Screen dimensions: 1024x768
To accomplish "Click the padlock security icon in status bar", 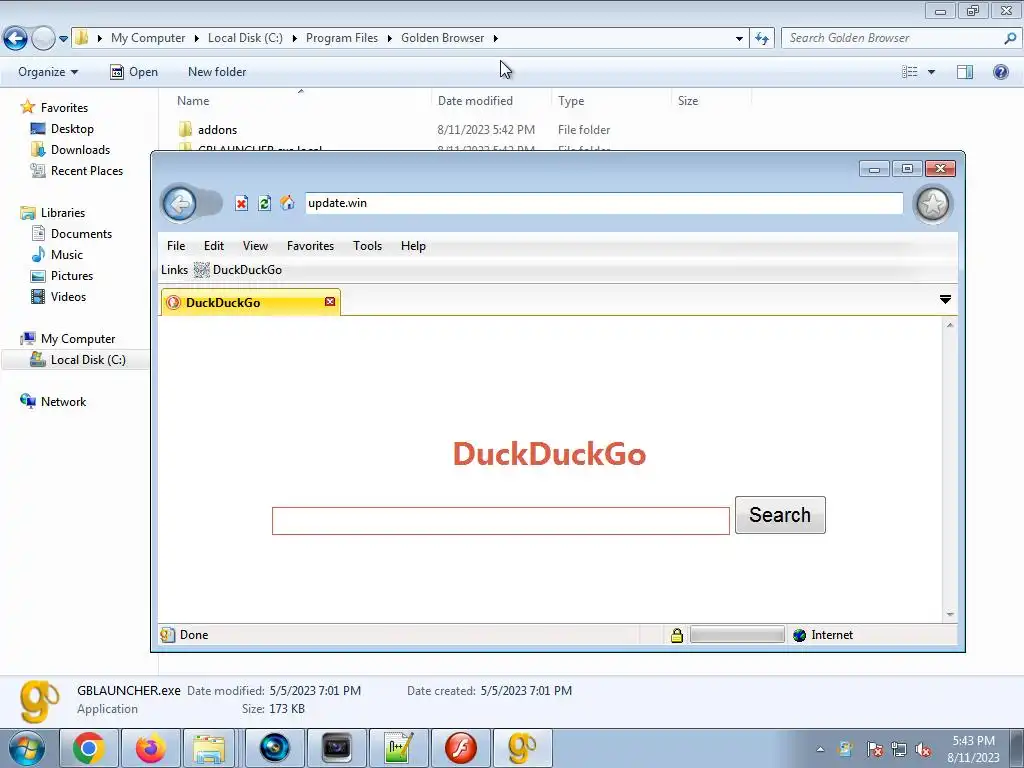I will click(x=677, y=635).
